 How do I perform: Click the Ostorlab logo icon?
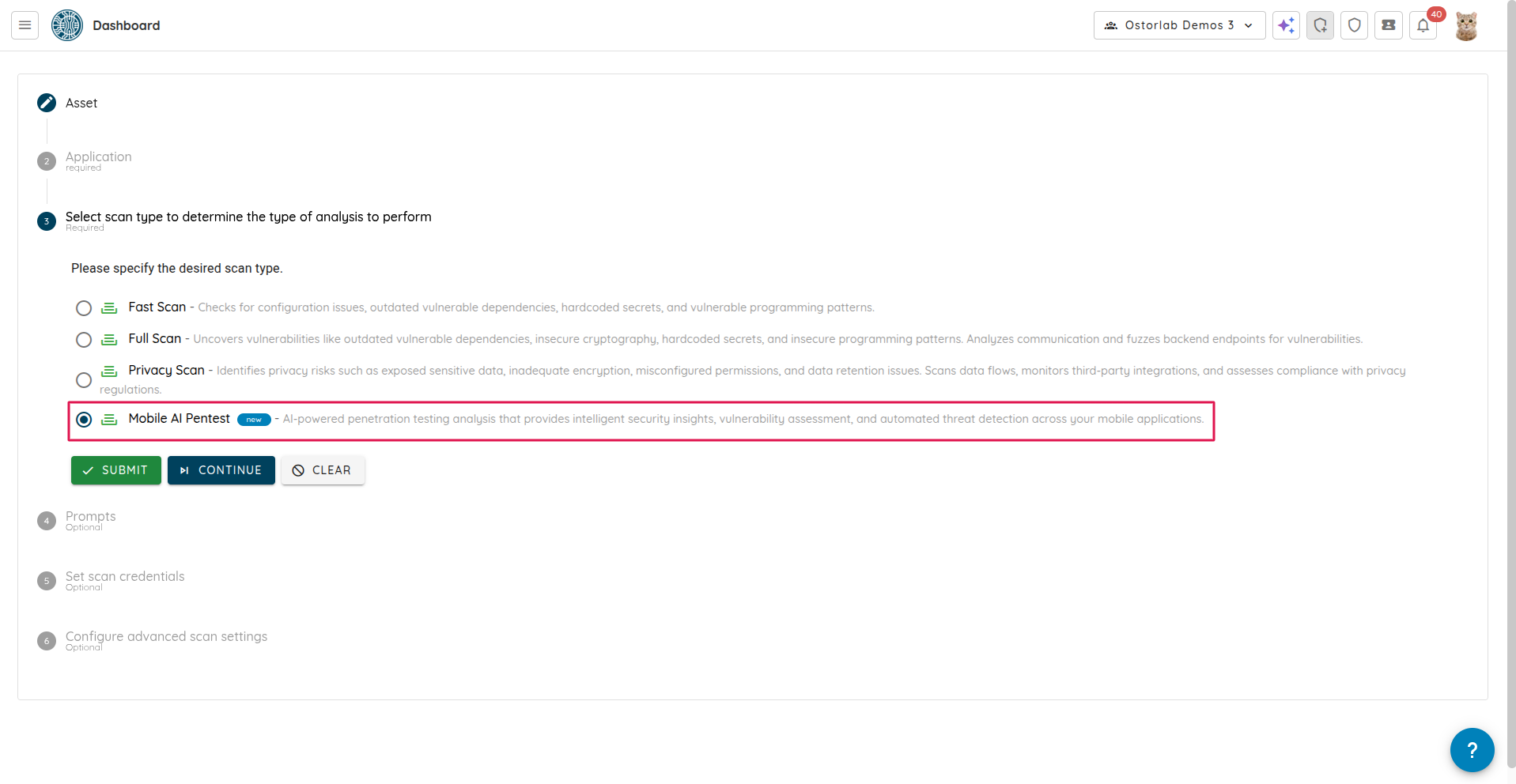[x=67, y=25]
